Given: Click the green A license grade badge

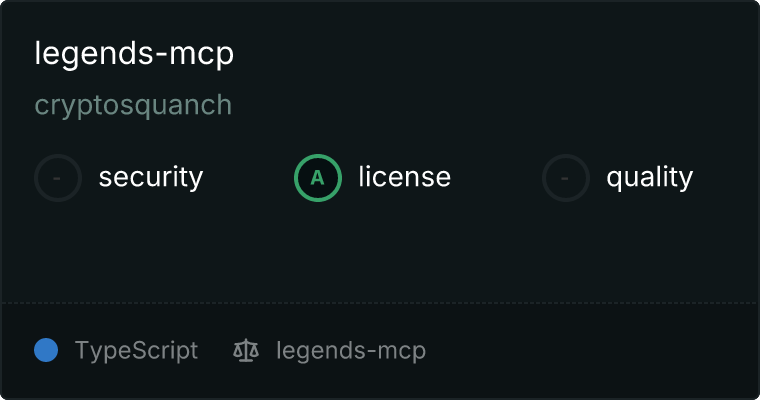Looking at the screenshot, I should pos(318,178).
